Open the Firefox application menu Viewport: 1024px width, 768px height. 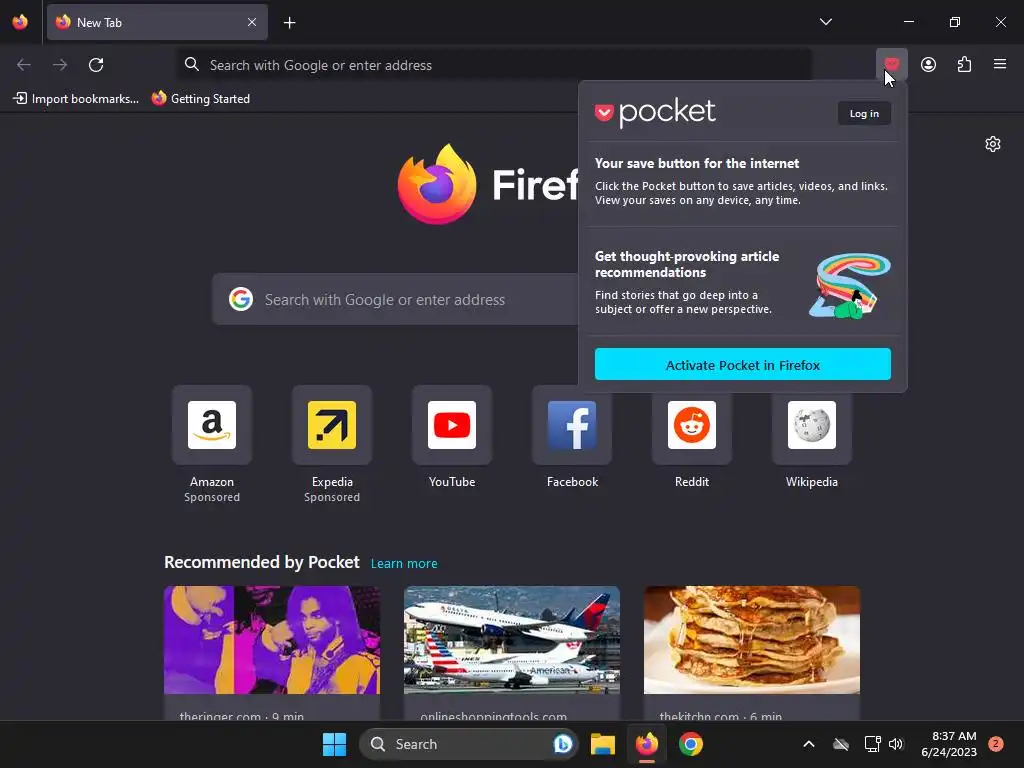coord(1000,64)
